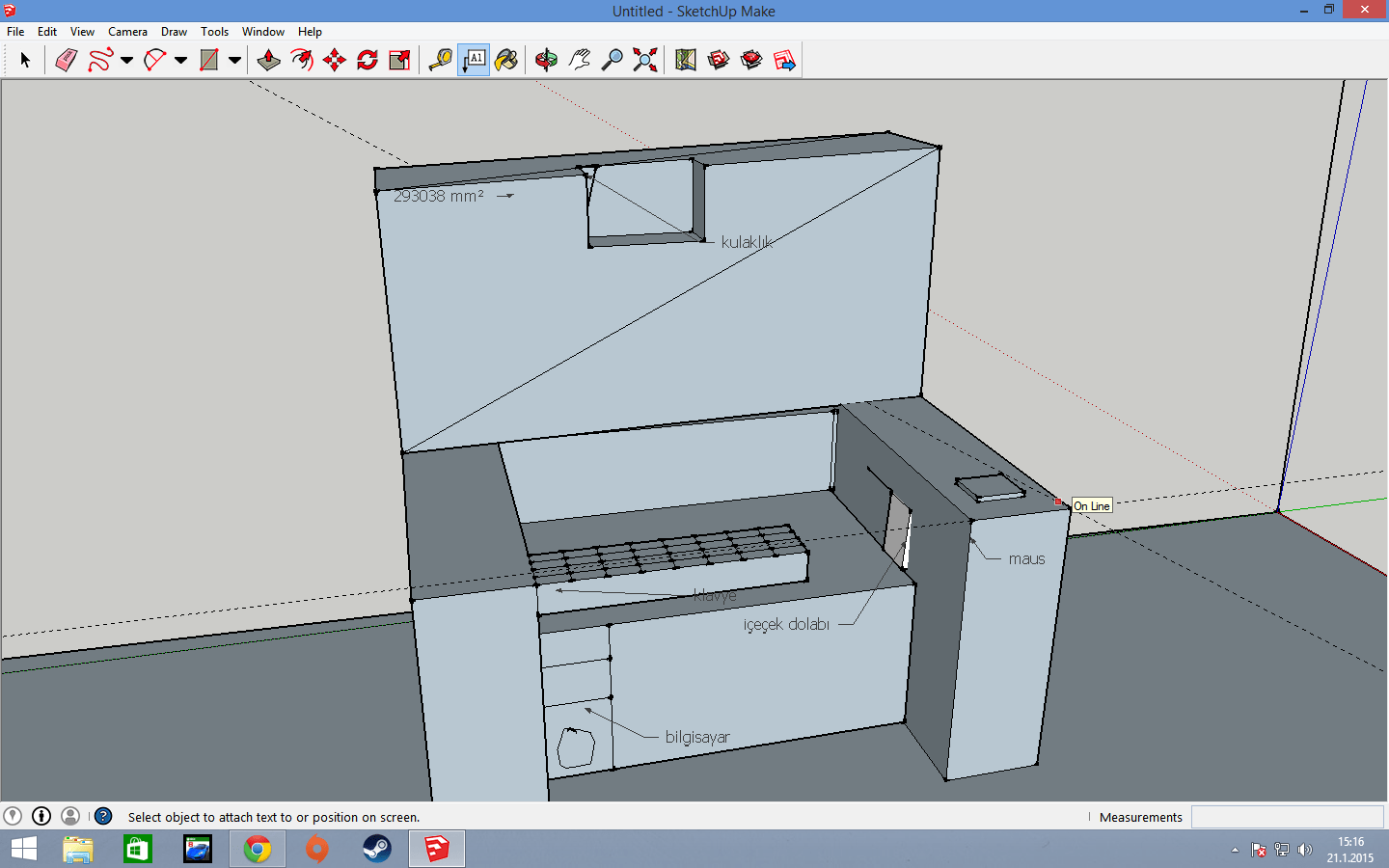This screenshot has width=1389, height=868.
Task: Click the Instructor help button
Action: [103, 816]
